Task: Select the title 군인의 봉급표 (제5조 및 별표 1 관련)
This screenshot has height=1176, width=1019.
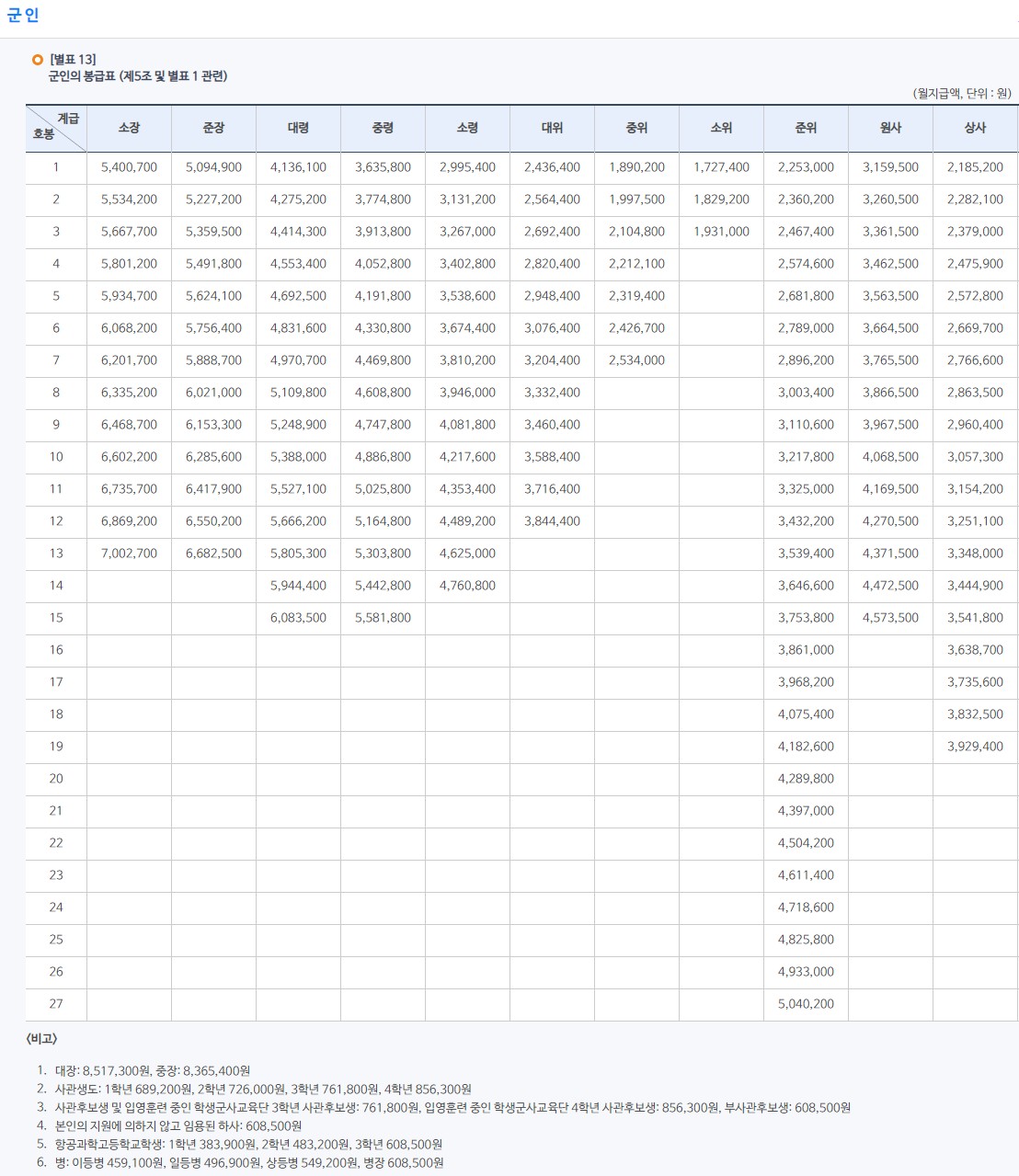Action: click(138, 76)
